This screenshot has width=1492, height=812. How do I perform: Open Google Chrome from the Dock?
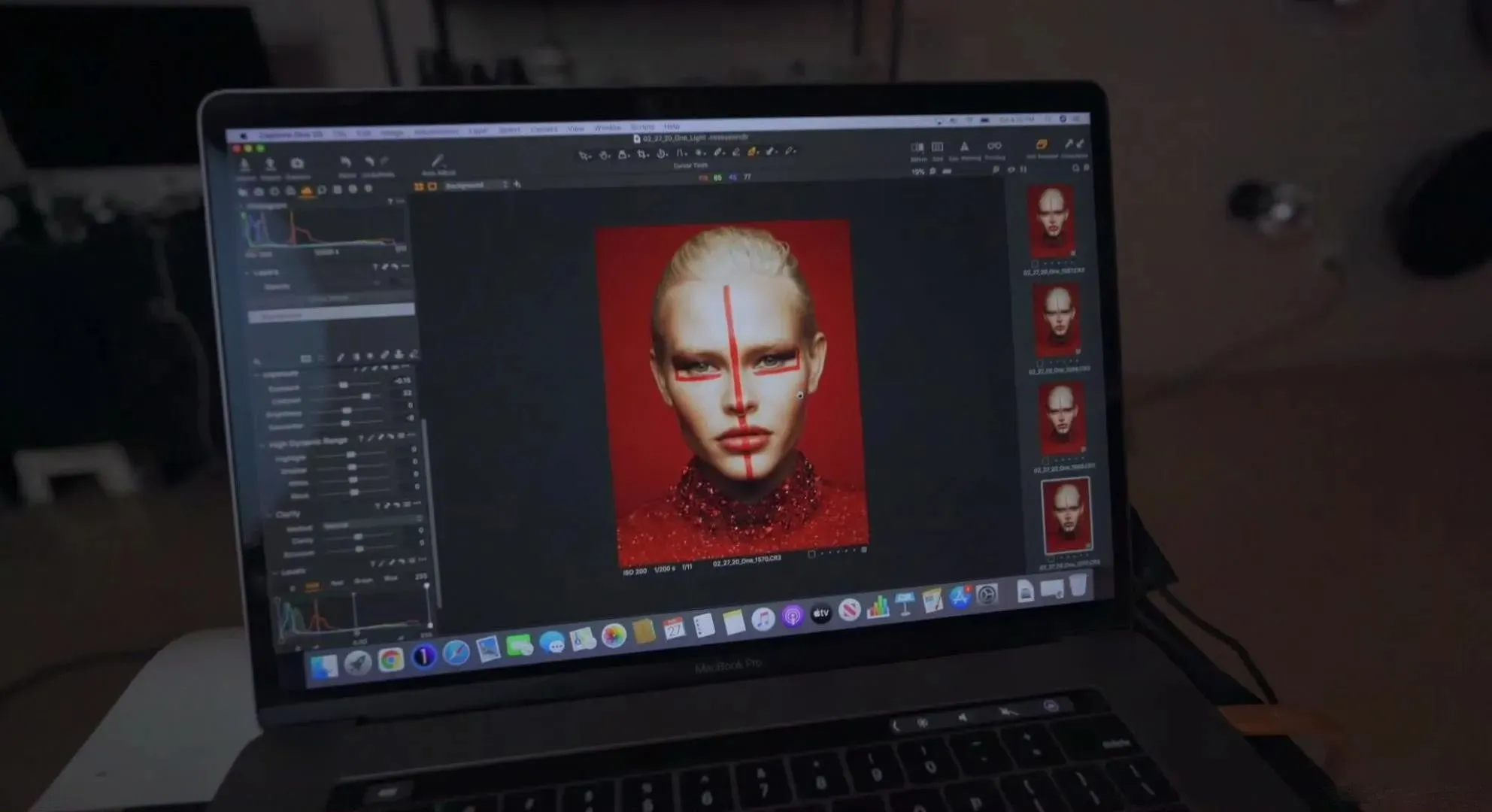pos(390,659)
